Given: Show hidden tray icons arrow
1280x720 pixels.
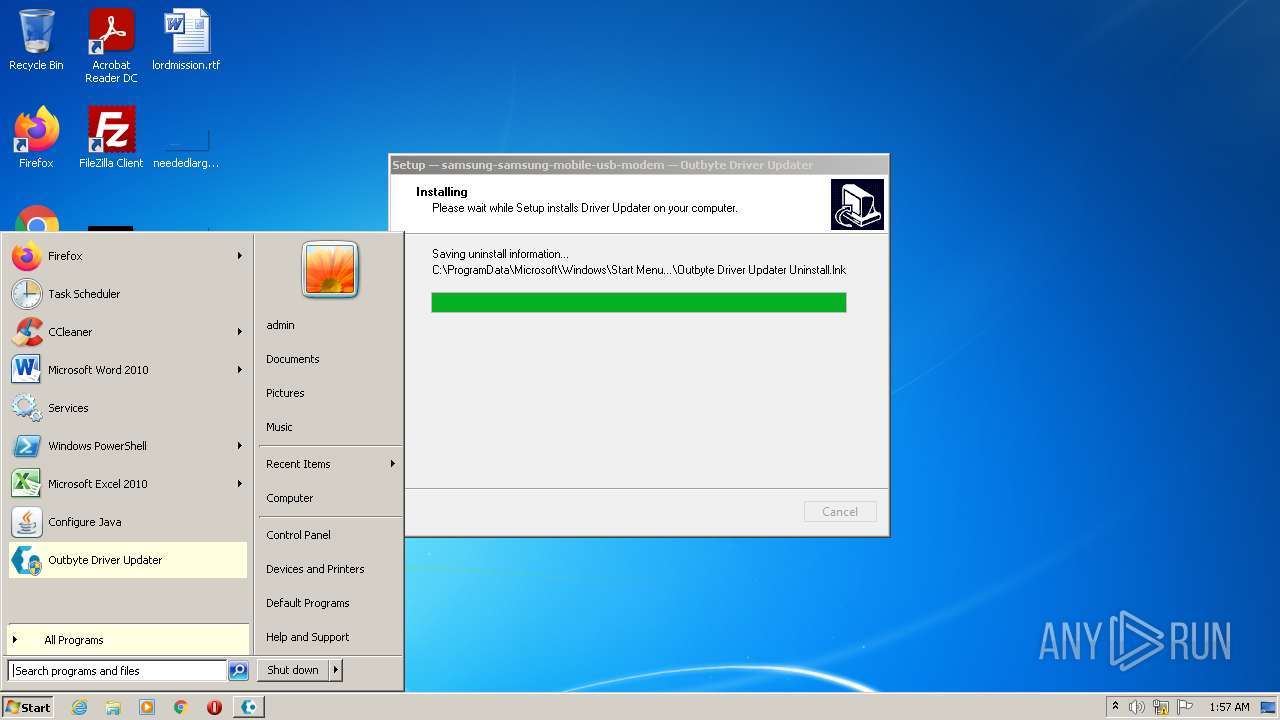Looking at the screenshot, I should tap(1115, 707).
